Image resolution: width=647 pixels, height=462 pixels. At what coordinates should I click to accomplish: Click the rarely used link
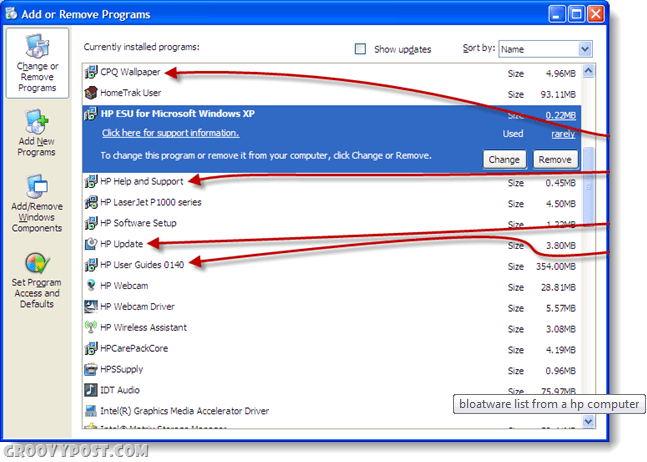[563, 134]
